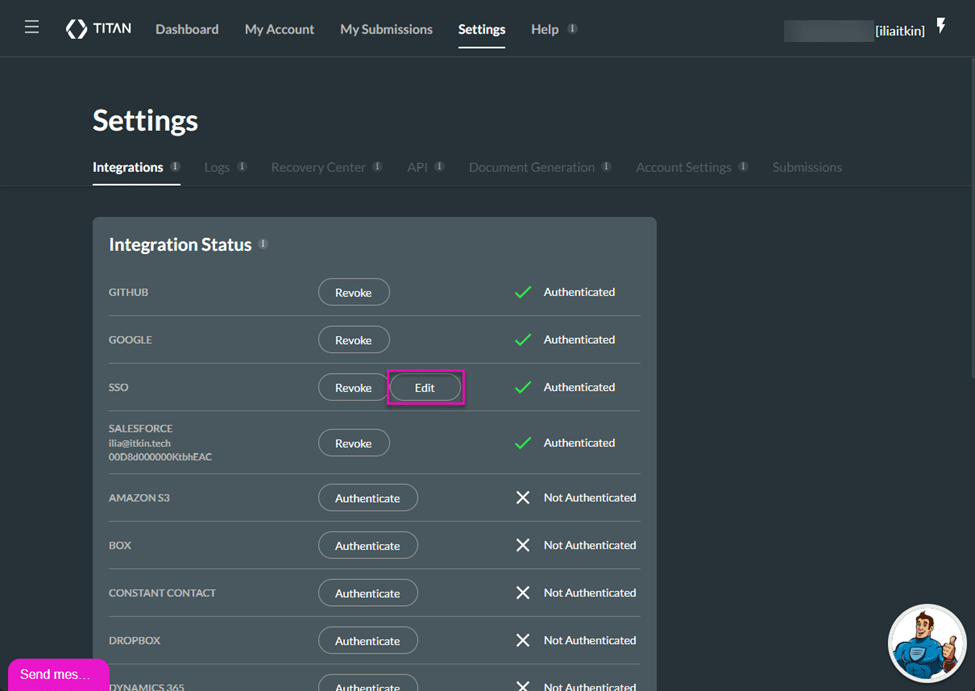The width and height of the screenshot is (975, 691).
Task: Click the [iliaitkin] username
Action: pos(900,30)
